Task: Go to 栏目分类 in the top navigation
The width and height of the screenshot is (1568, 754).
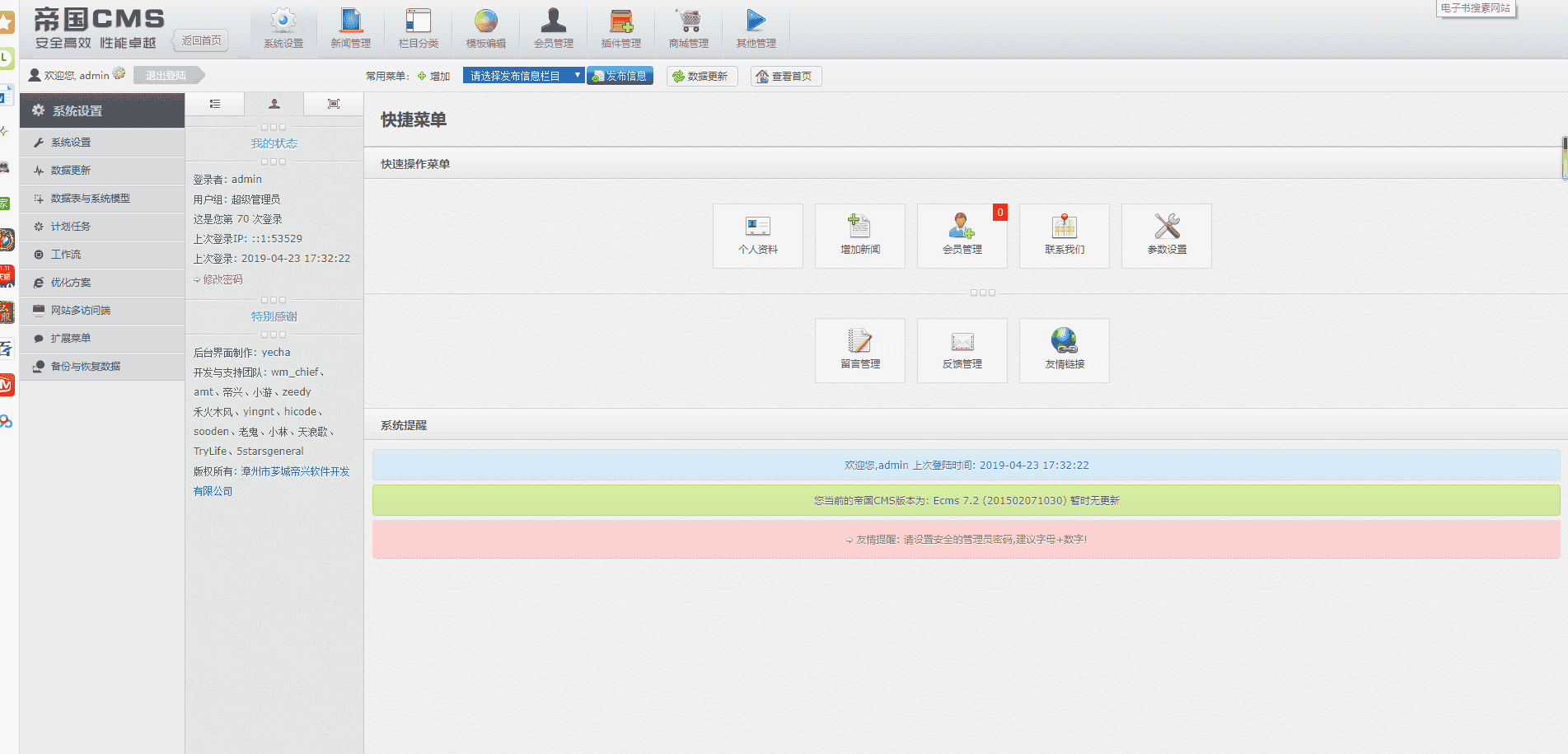Action: coord(419,29)
